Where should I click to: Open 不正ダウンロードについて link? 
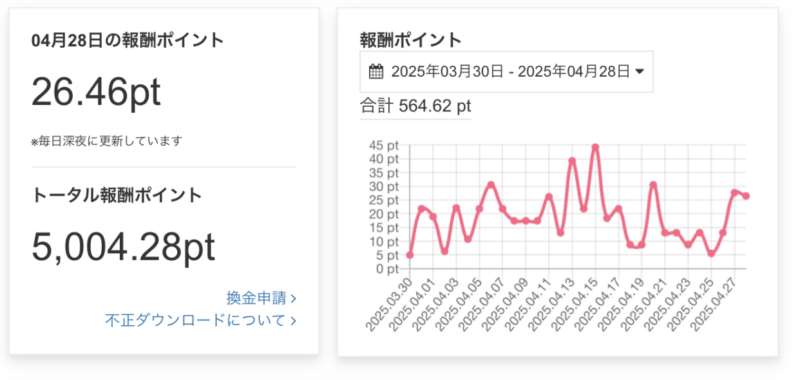[194, 320]
